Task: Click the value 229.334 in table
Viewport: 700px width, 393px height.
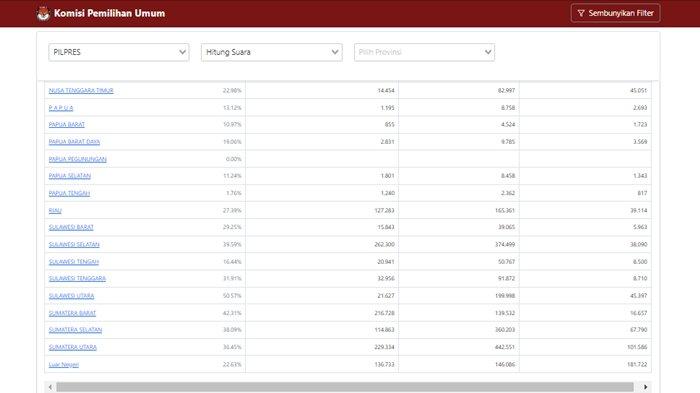Action: point(384,347)
